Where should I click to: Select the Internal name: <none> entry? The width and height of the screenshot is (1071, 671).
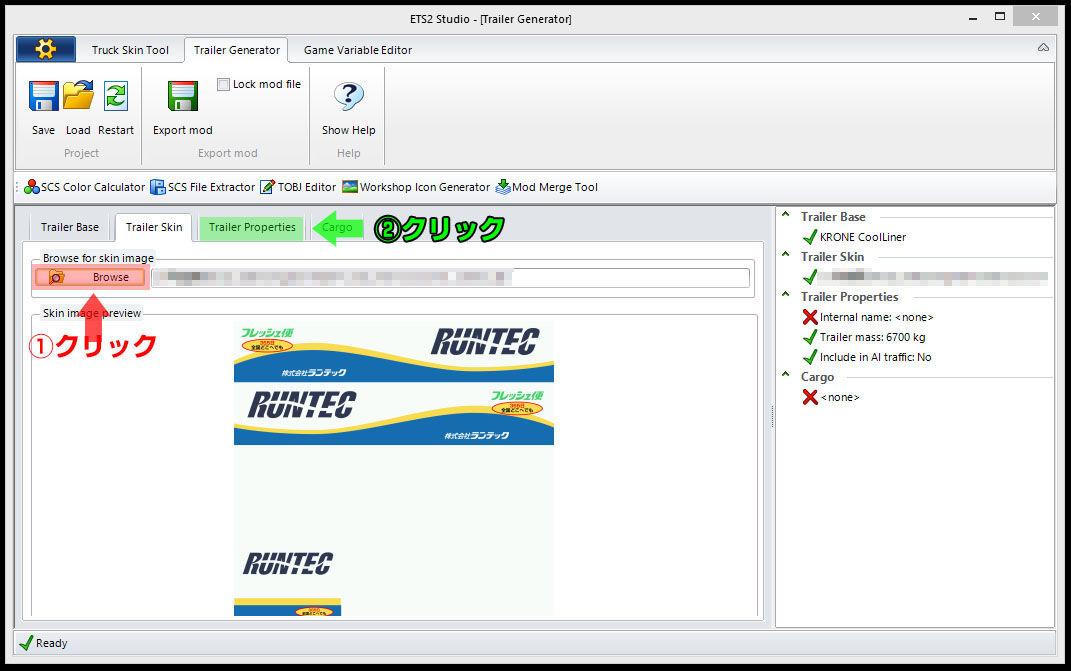876,317
